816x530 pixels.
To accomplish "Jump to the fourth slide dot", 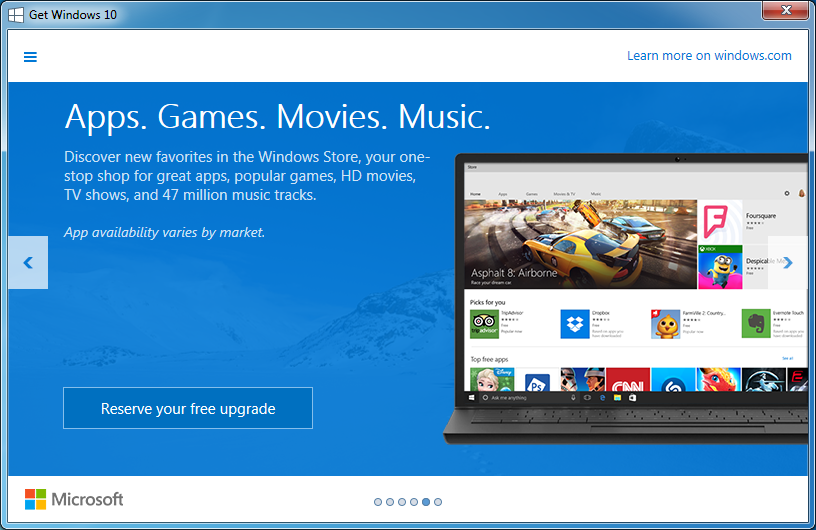I will point(414,502).
